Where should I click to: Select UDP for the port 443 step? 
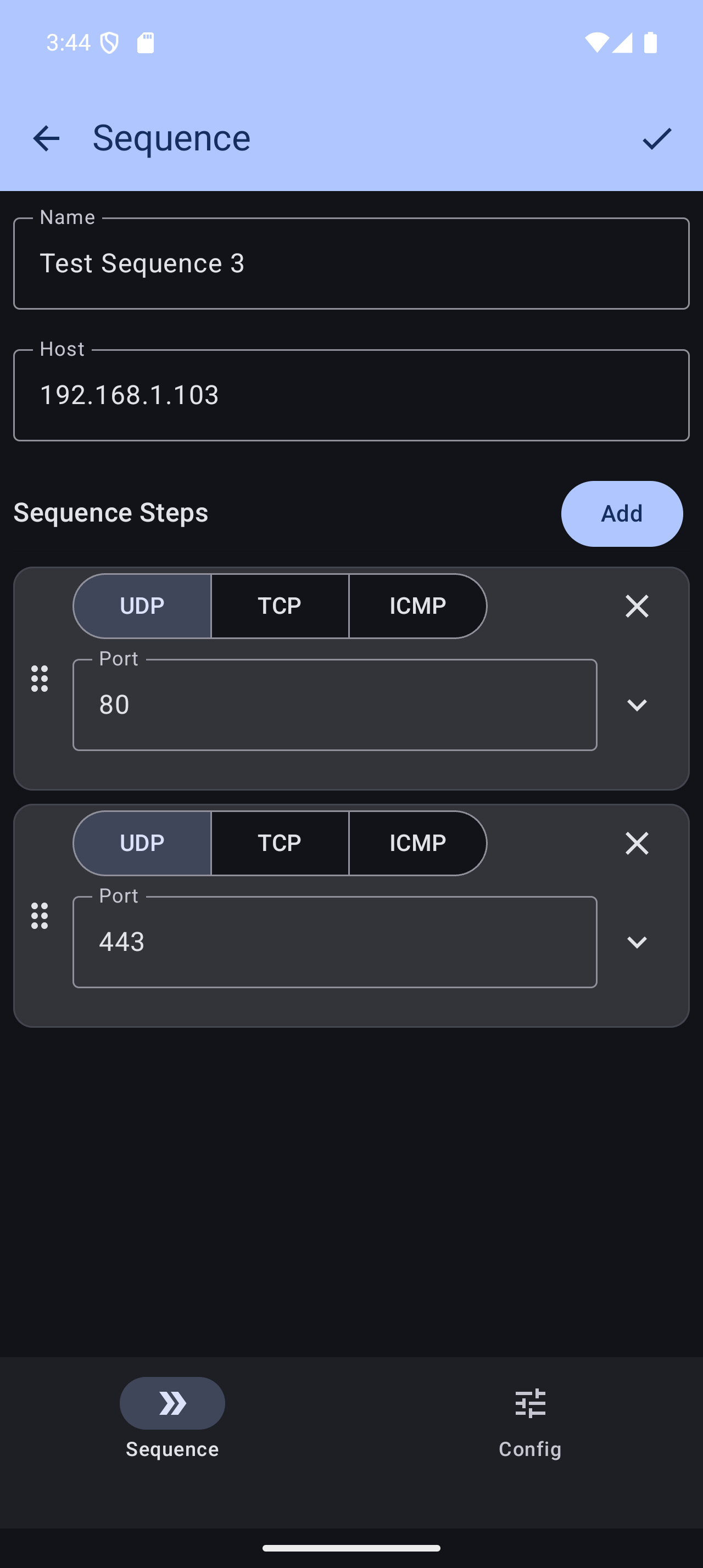pos(142,843)
